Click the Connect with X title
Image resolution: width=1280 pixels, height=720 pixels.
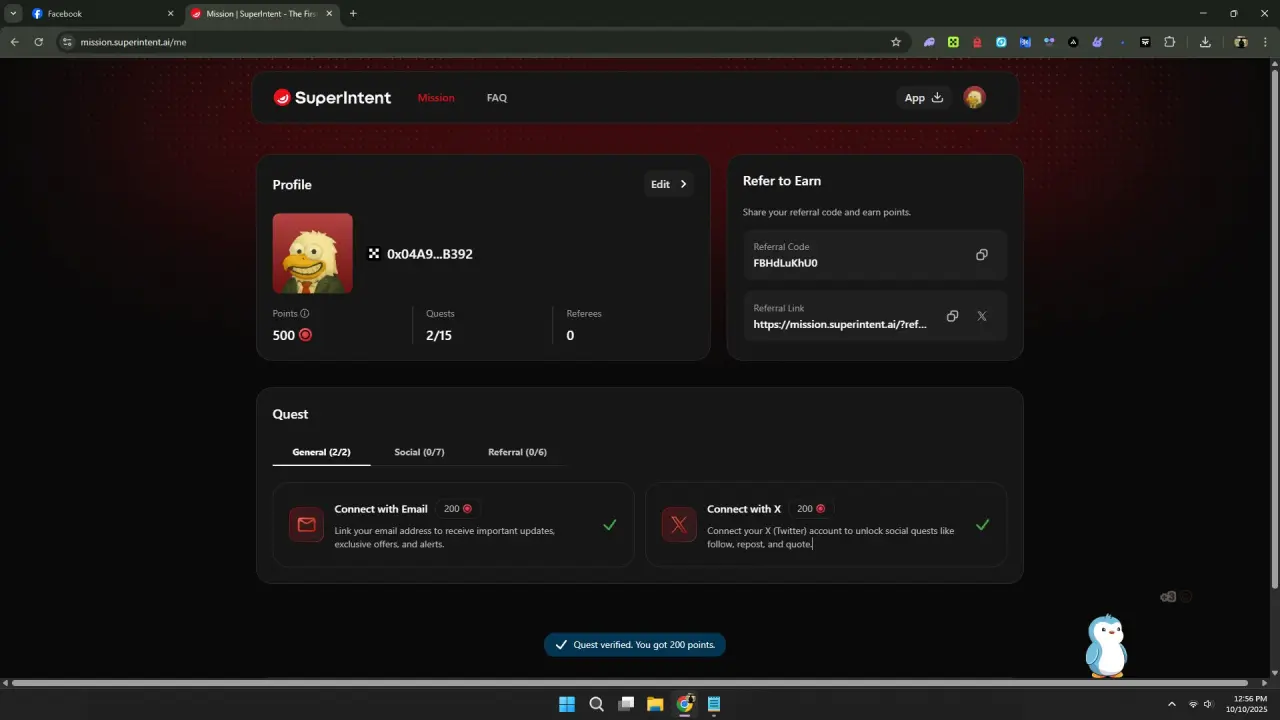coord(744,509)
